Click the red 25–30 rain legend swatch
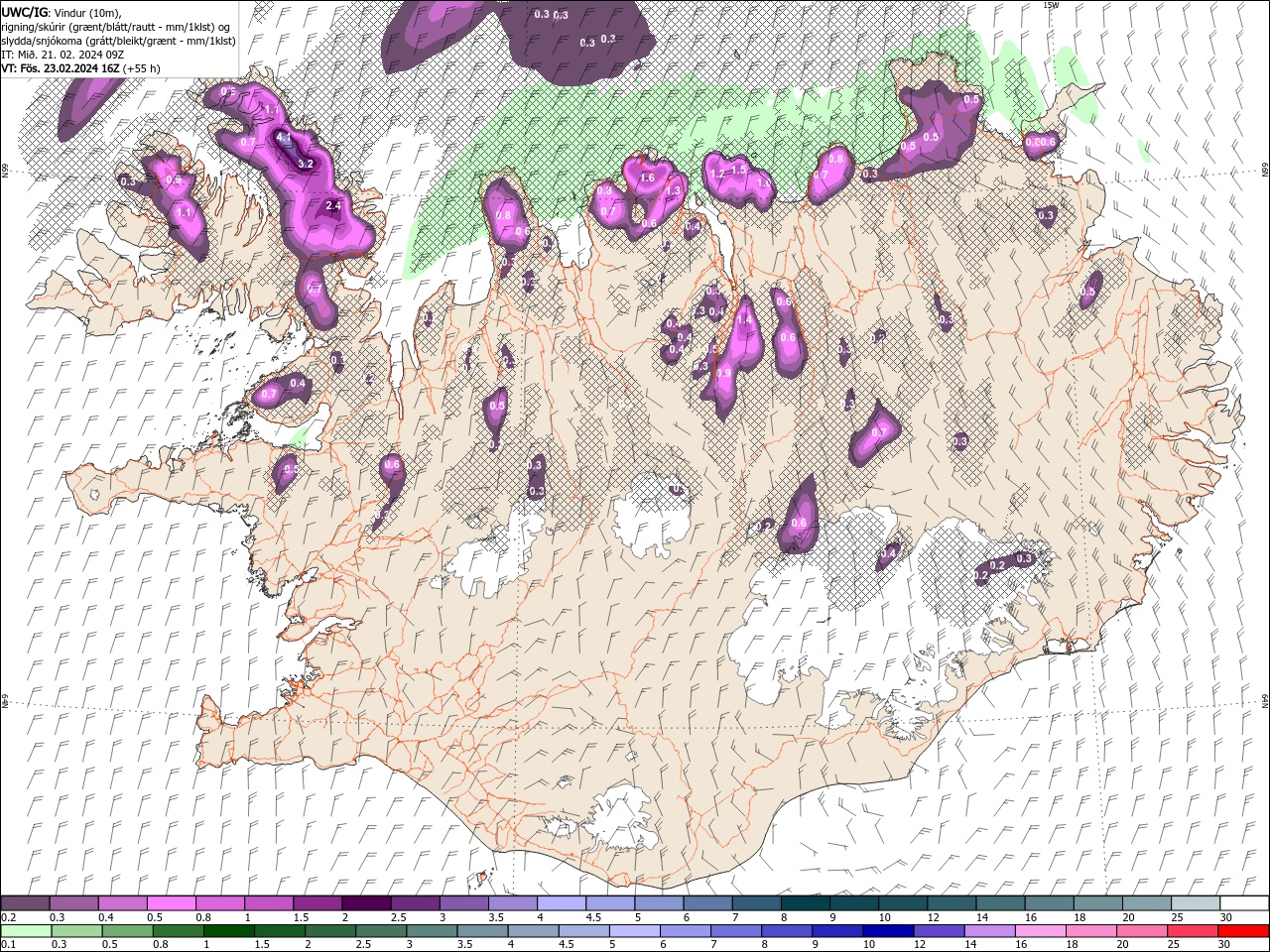Screen dimensions: 1270x952 1193,931
